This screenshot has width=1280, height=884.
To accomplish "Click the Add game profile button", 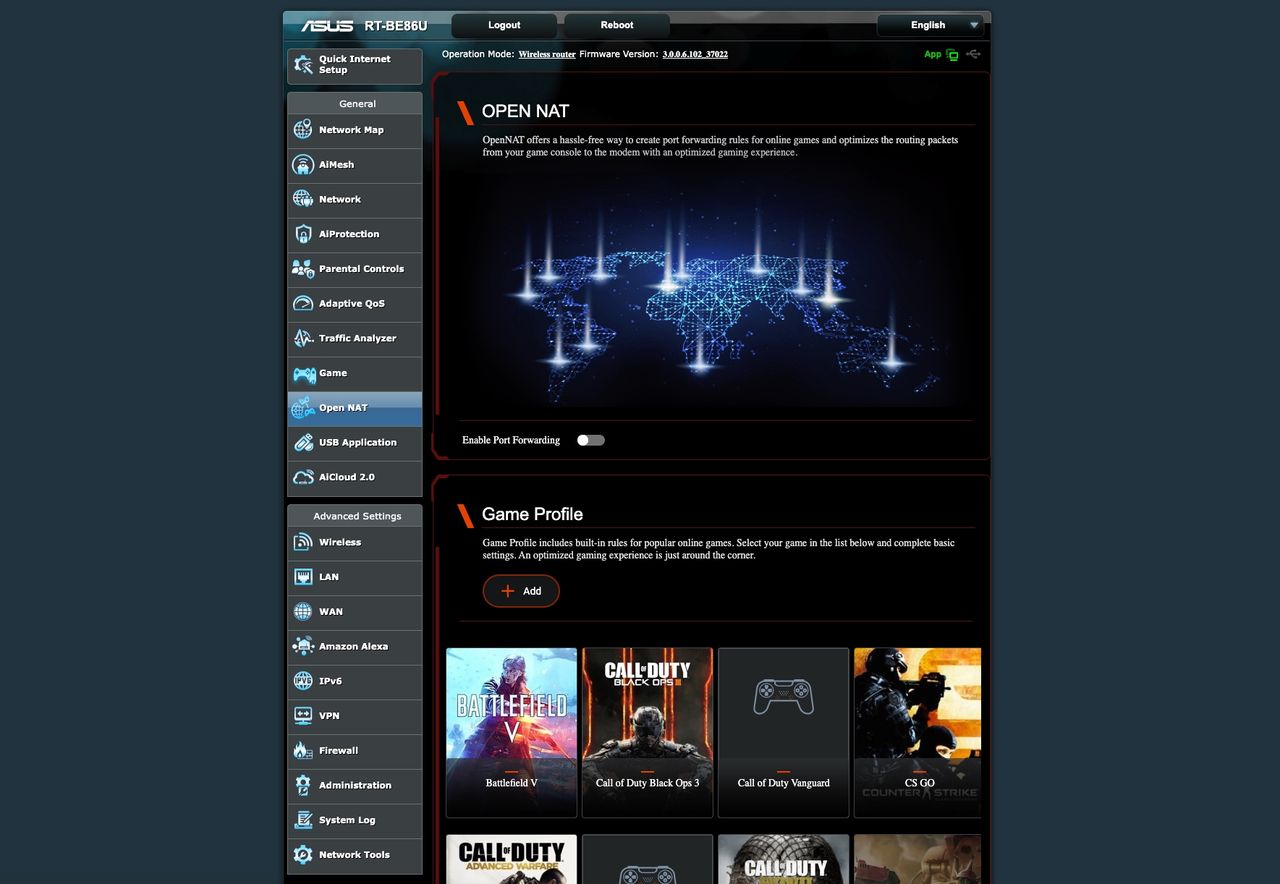I will tap(521, 591).
